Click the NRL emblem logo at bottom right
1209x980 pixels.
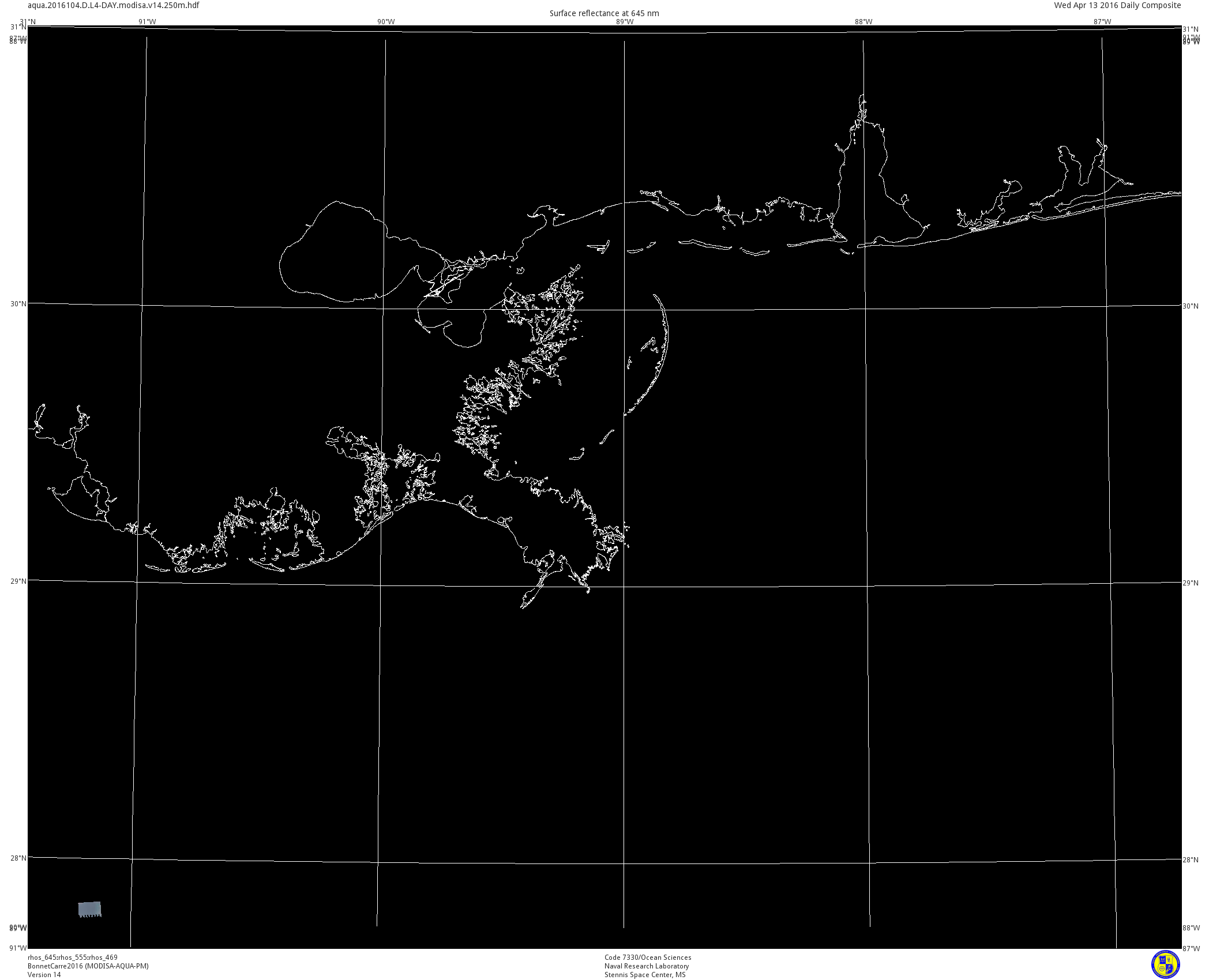pos(1165,964)
